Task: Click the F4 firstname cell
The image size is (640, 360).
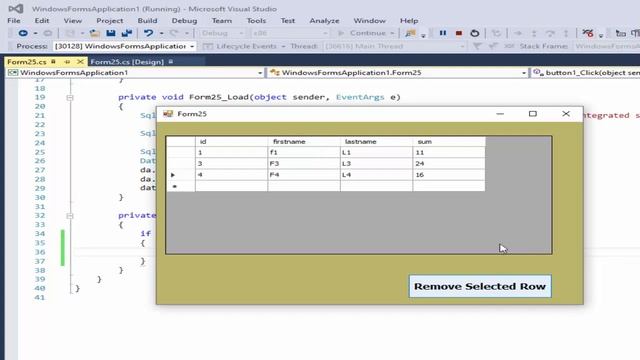Action: pyautogui.click(x=304, y=175)
